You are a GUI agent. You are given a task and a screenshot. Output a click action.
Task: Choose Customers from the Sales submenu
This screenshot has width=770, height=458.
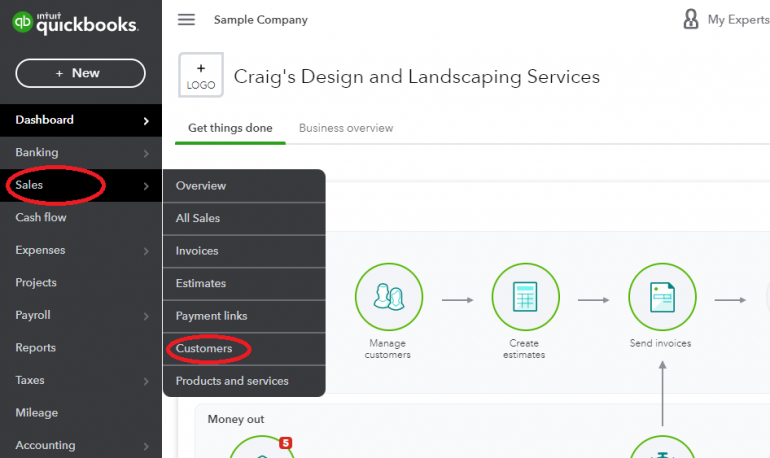(204, 349)
